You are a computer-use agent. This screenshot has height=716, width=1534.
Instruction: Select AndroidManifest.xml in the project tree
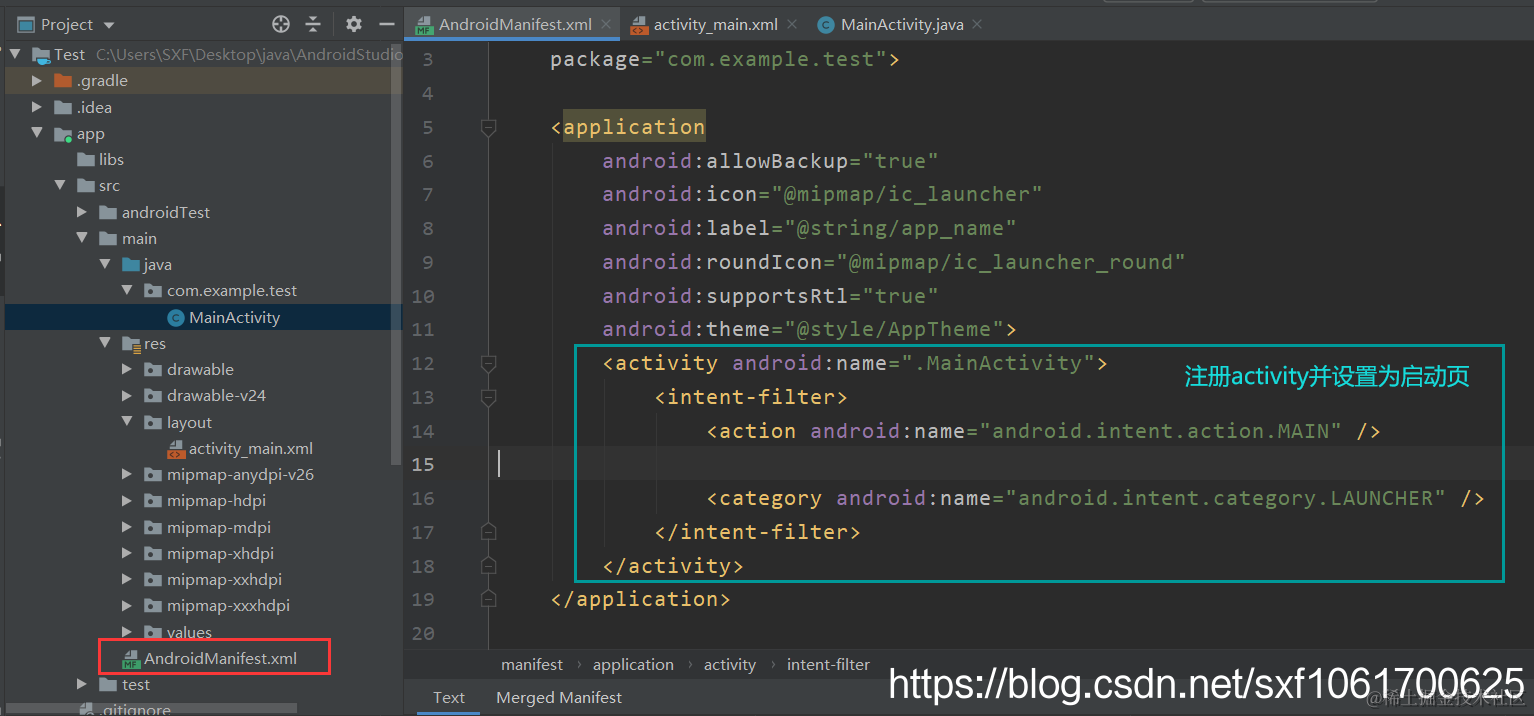click(220, 658)
